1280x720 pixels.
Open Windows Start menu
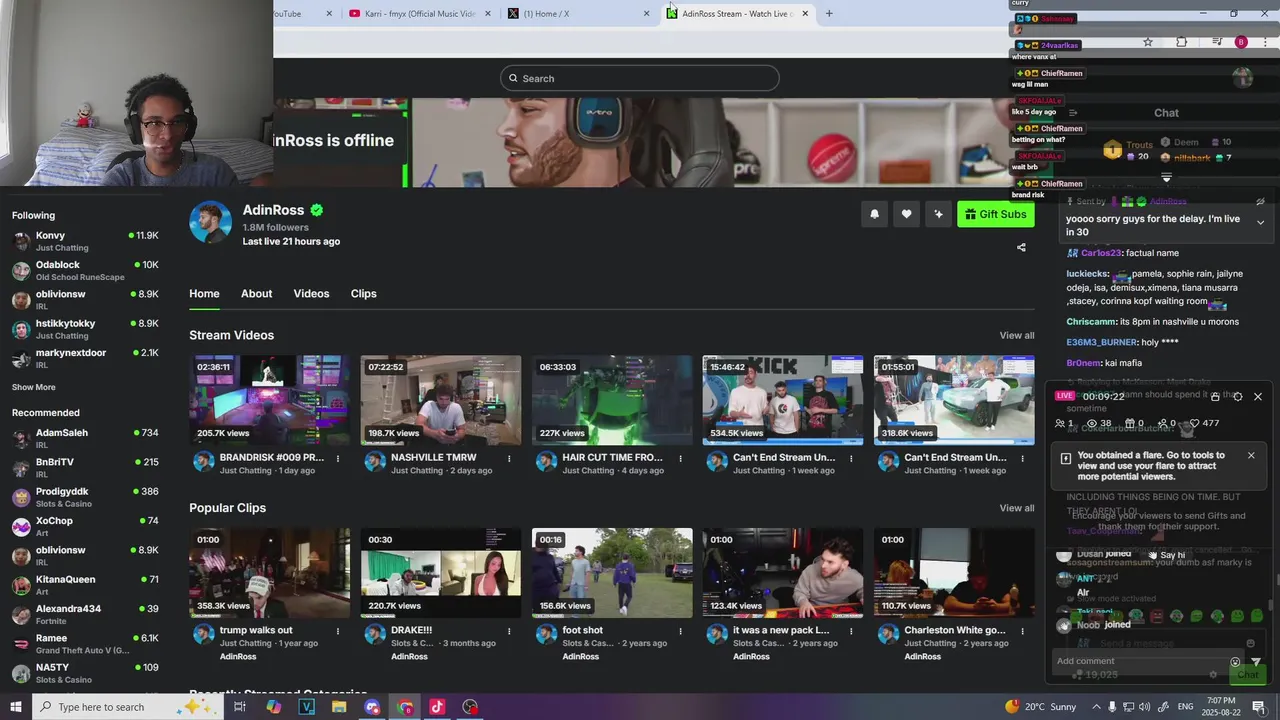(16, 707)
